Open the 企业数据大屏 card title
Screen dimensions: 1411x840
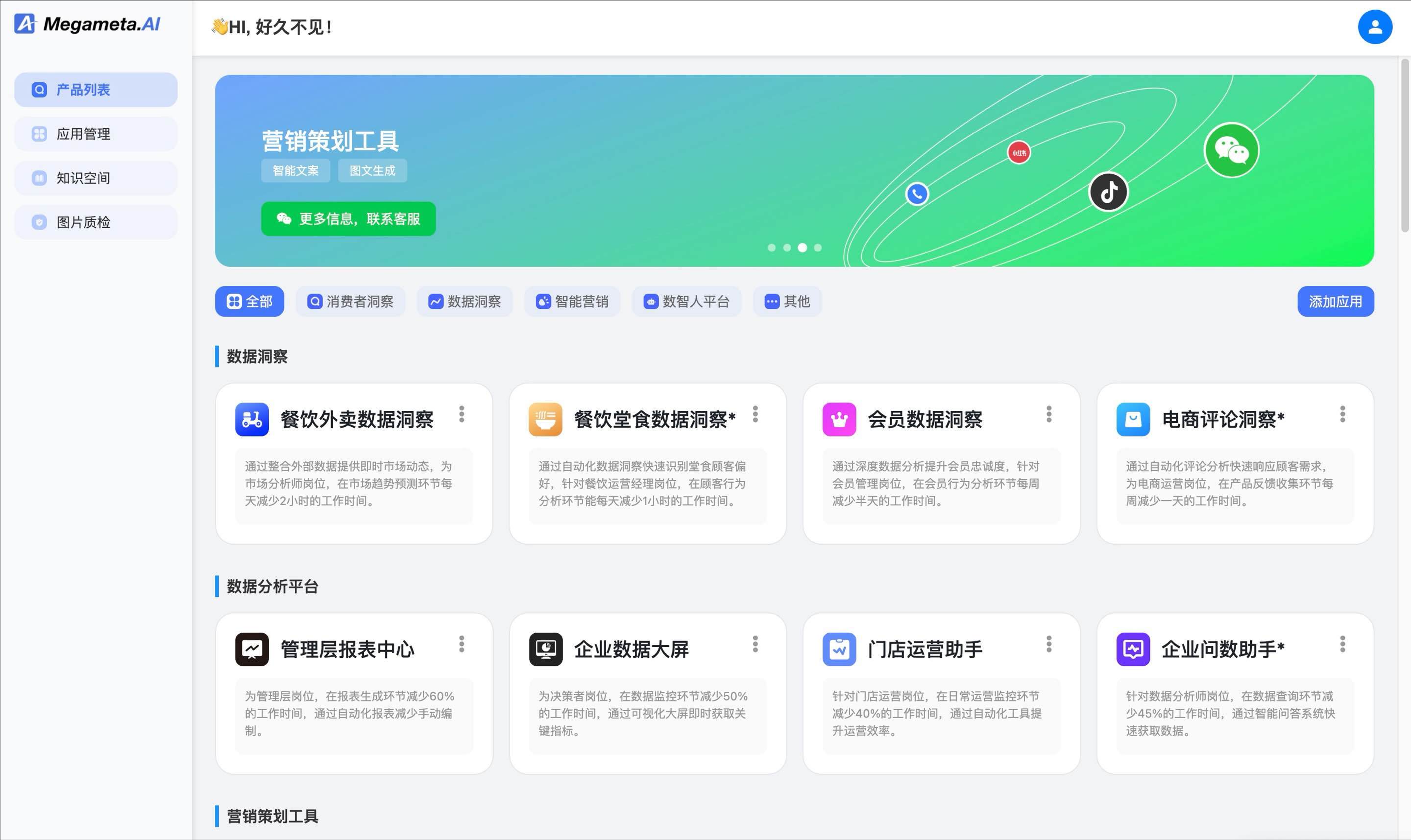[632, 649]
